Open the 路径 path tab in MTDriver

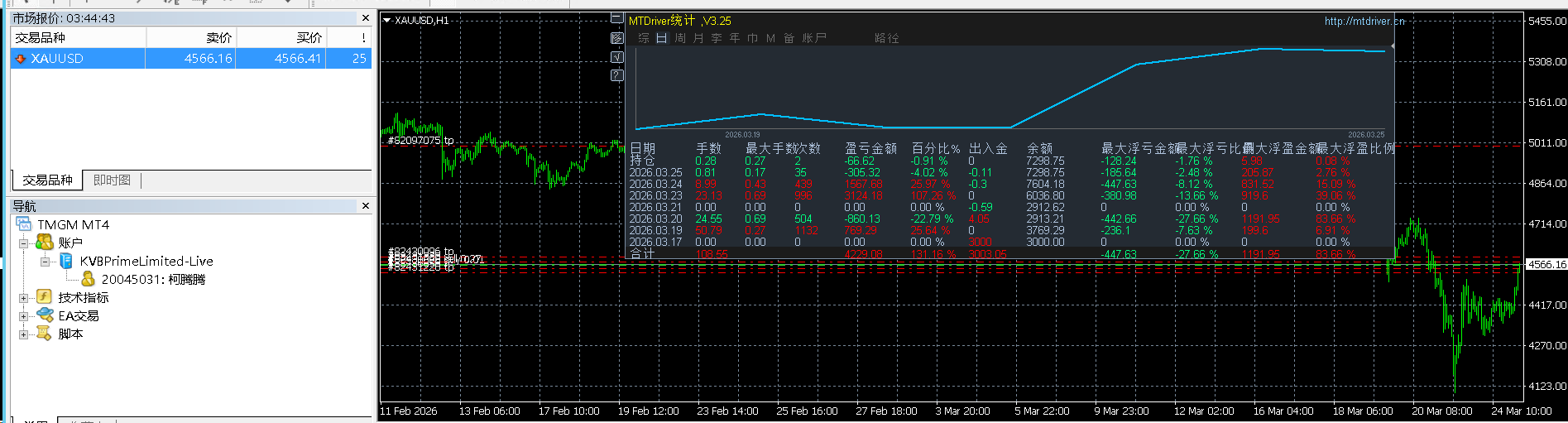[x=887, y=38]
